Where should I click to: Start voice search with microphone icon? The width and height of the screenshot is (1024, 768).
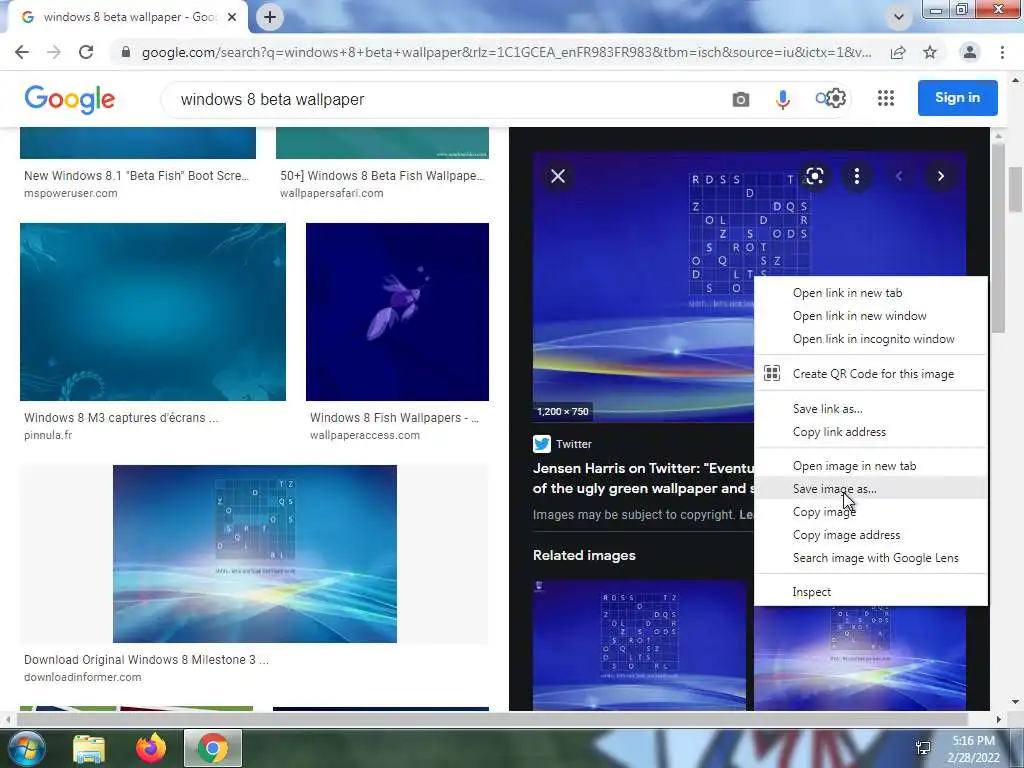point(782,99)
